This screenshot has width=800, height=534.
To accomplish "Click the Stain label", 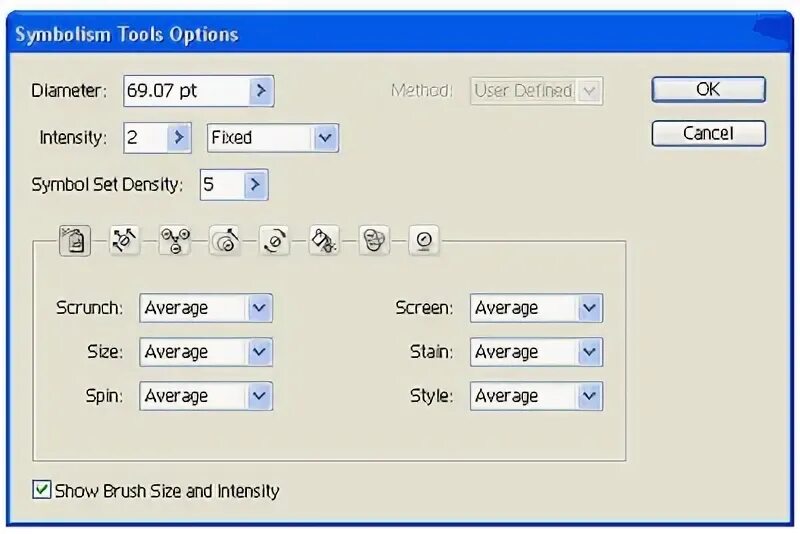I will (x=432, y=352).
